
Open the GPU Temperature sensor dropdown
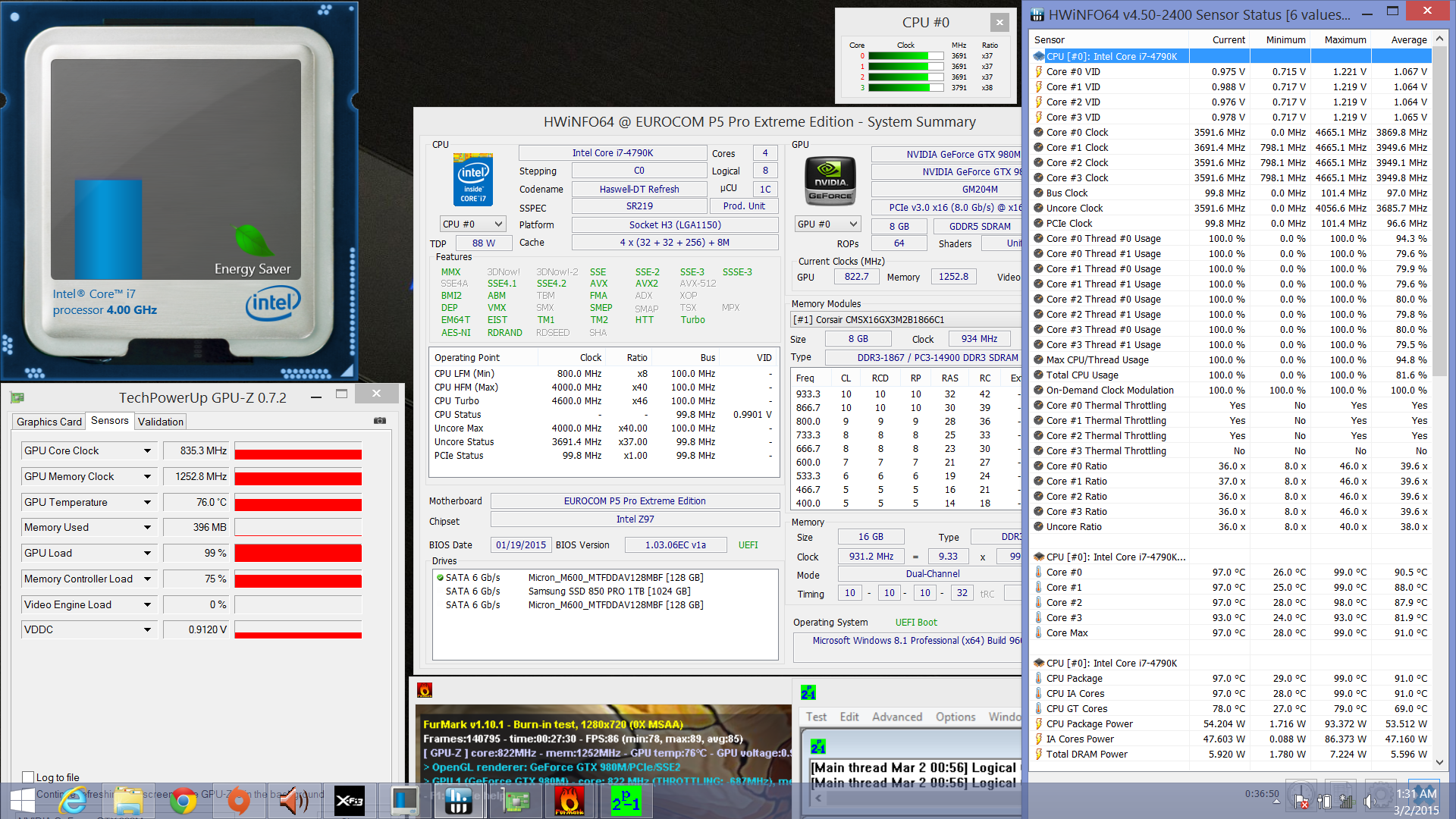pos(148,503)
